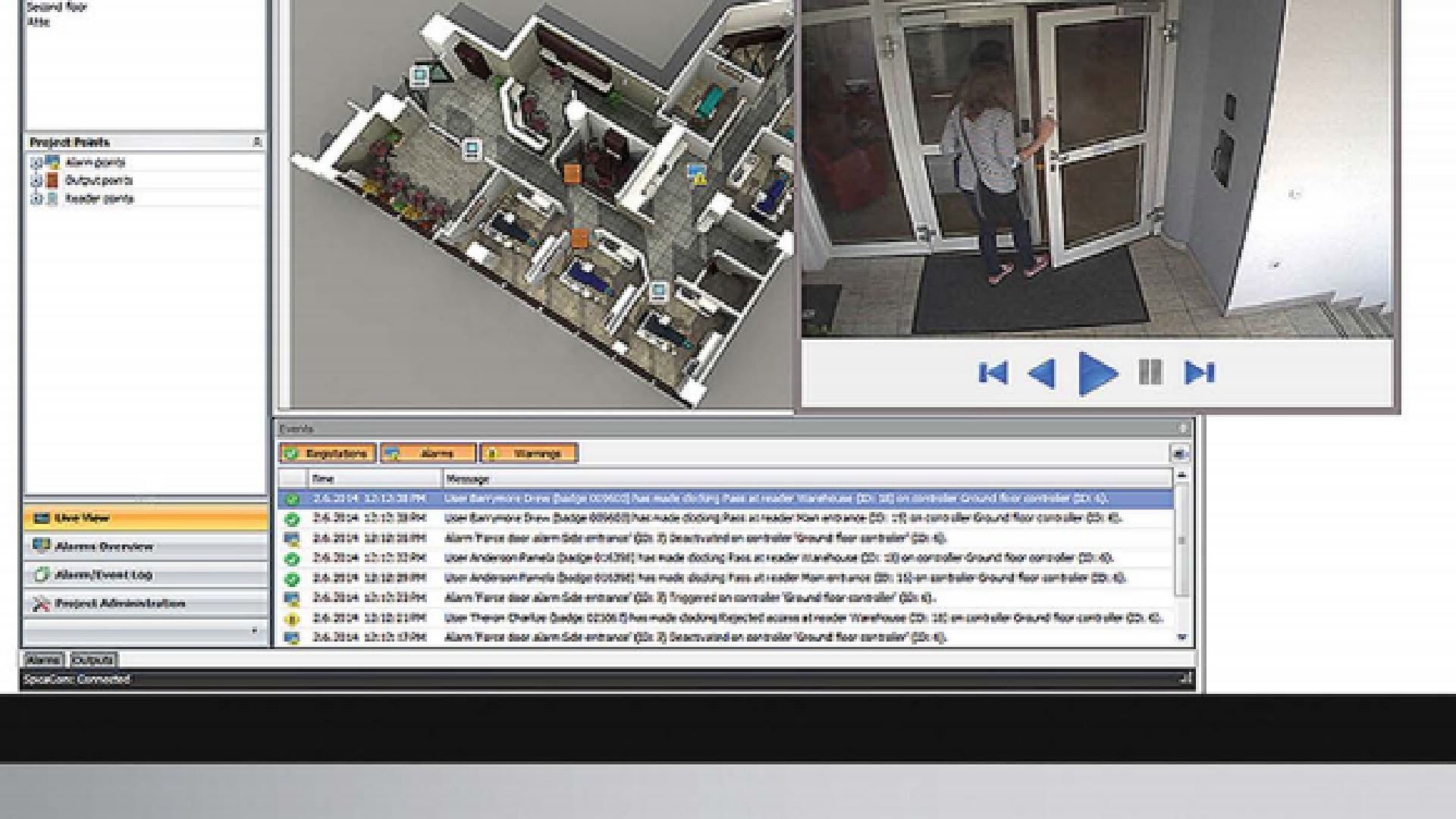Switch to Live View in the navigation pane
The height and width of the screenshot is (819, 1456).
point(146,518)
